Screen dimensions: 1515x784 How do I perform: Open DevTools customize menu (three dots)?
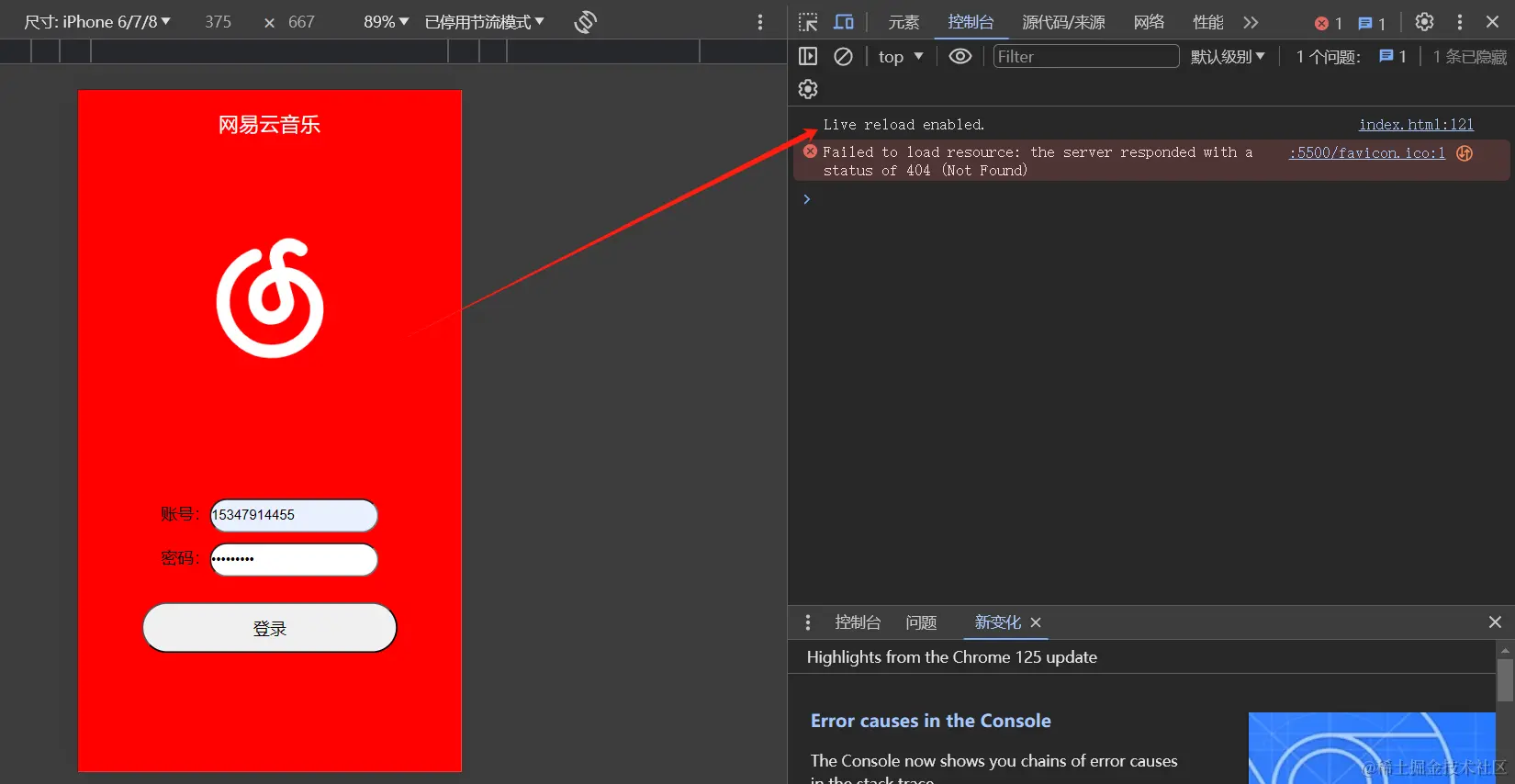(x=1460, y=22)
